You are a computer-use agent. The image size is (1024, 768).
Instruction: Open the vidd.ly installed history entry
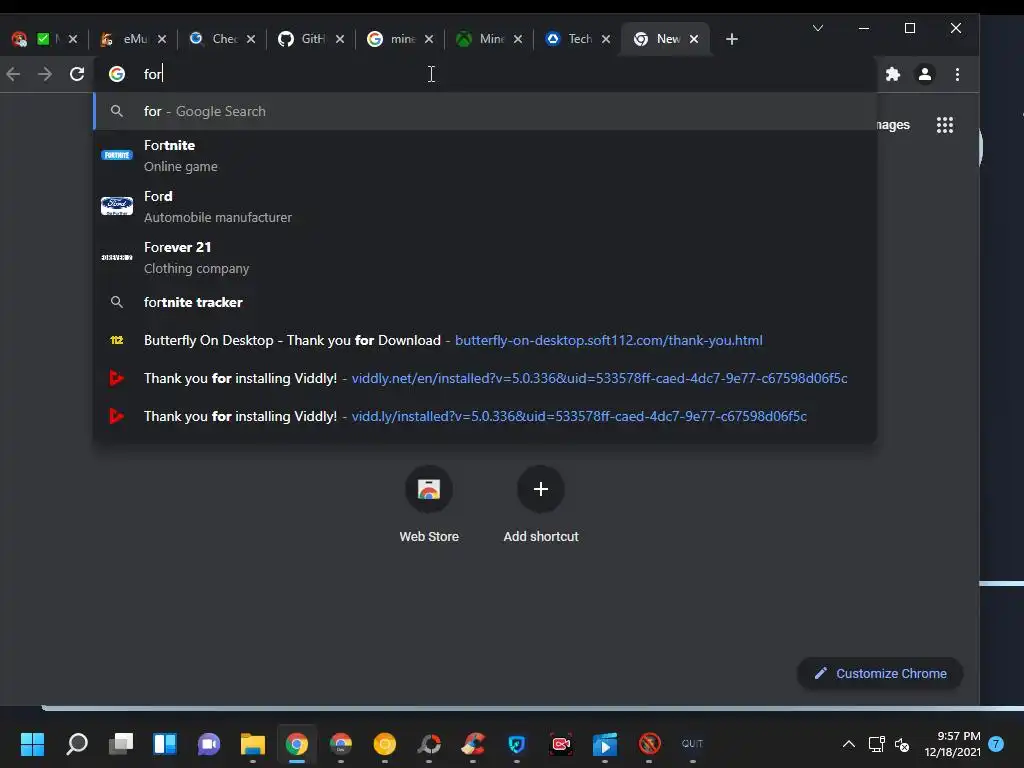[485, 416]
